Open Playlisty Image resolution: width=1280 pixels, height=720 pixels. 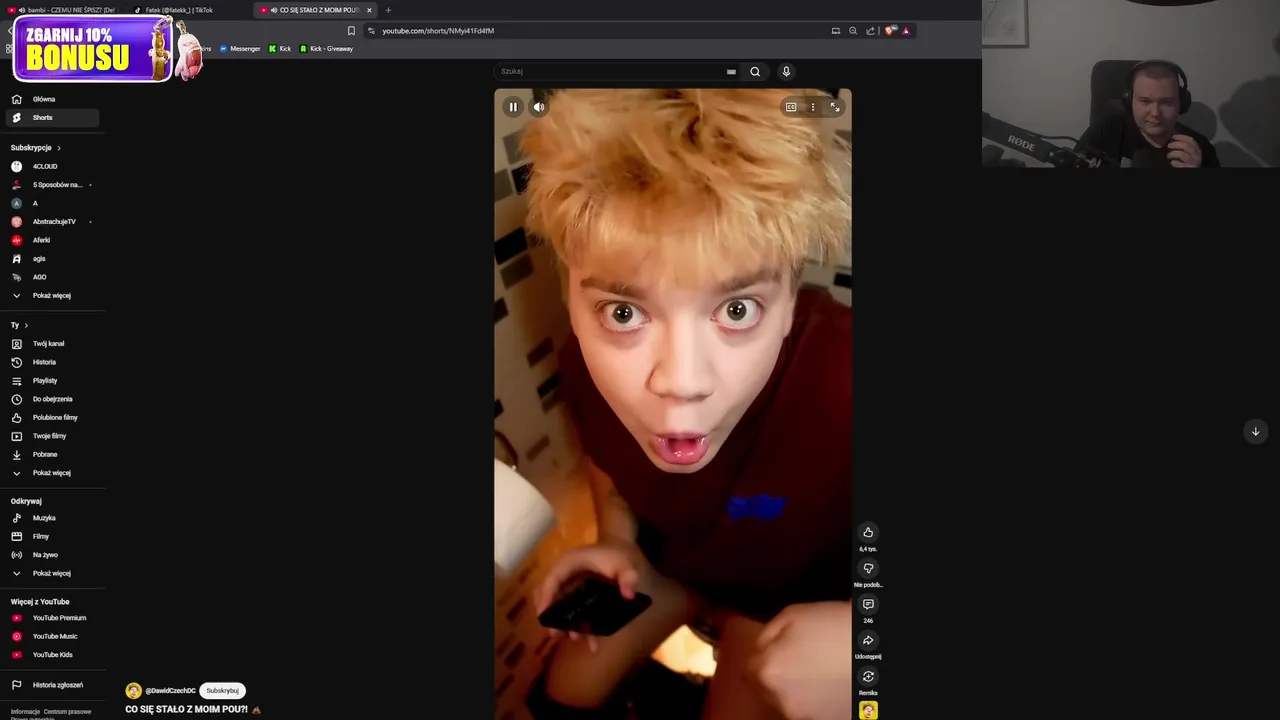[x=52, y=380]
